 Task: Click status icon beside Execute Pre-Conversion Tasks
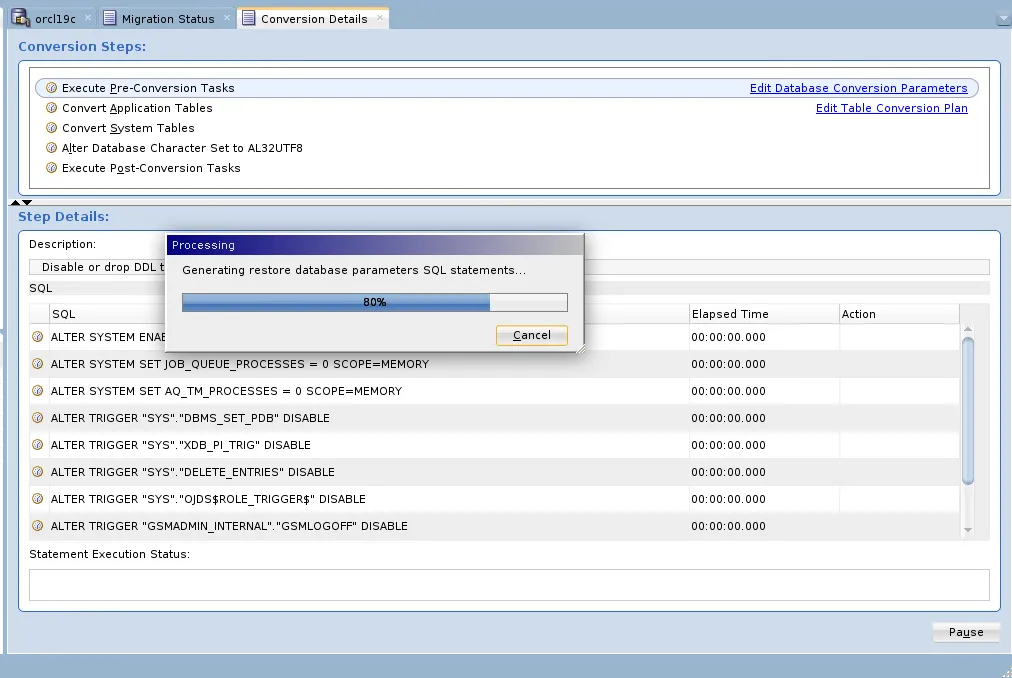click(51, 87)
